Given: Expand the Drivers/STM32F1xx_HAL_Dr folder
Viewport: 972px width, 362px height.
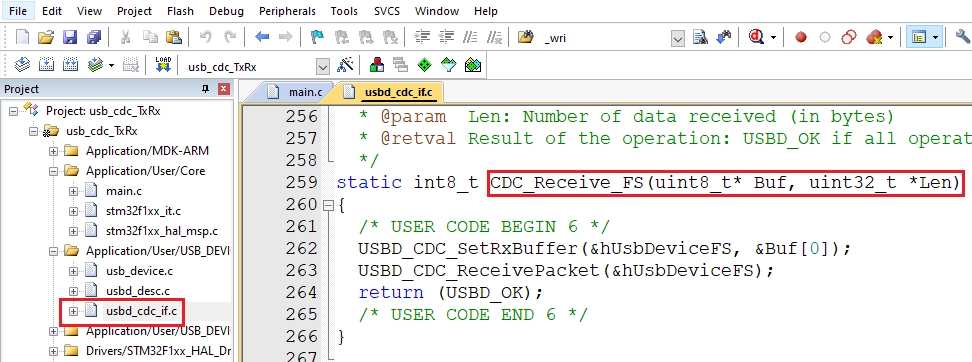Looking at the screenshot, I should pyautogui.click(x=53, y=351).
